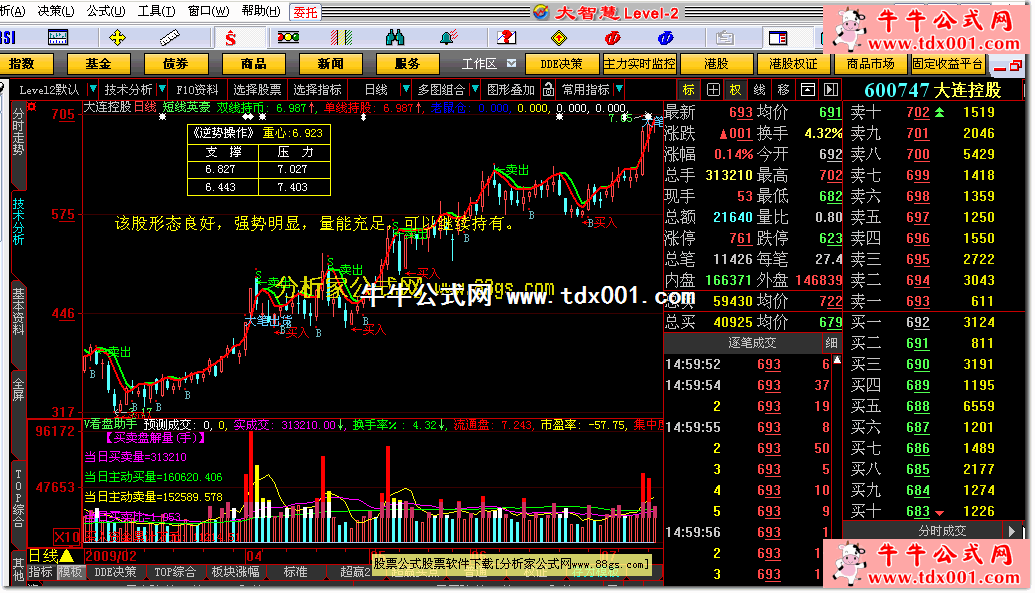Click the 新闻 yellow button
The width and height of the screenshot is (1035, 593).
(330, 63)
